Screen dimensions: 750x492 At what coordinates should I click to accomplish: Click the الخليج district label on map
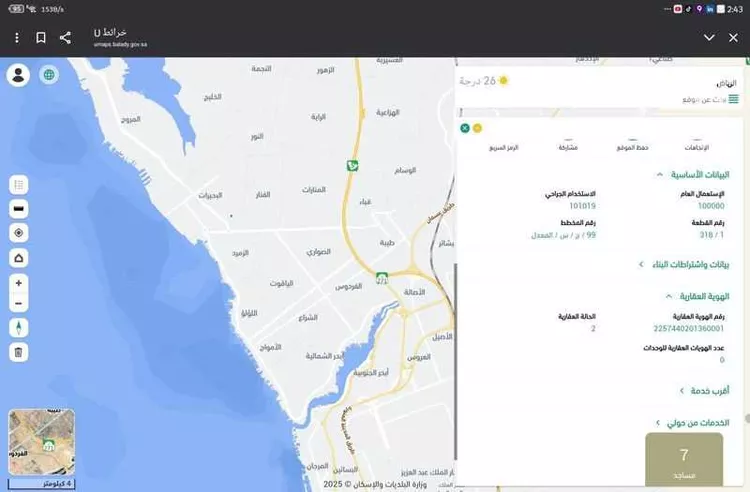pyautogui.click(x=213, y=97)
